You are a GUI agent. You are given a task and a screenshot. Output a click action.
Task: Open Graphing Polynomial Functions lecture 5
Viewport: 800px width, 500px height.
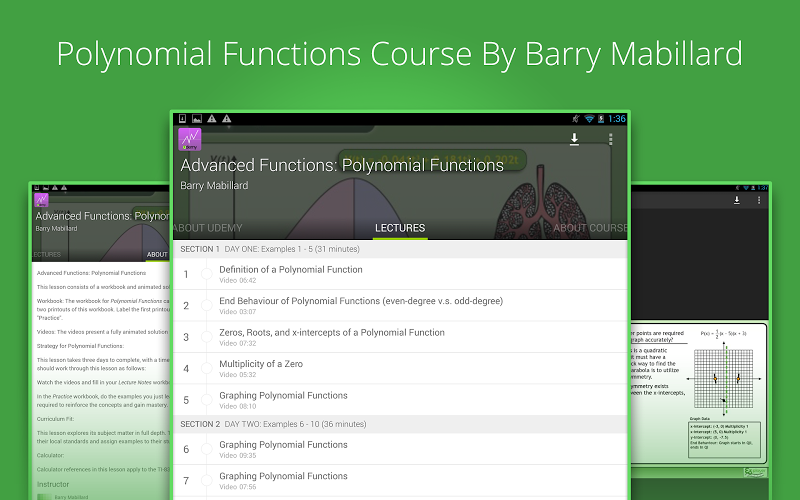pyautogui.click(x=400, y=400)
